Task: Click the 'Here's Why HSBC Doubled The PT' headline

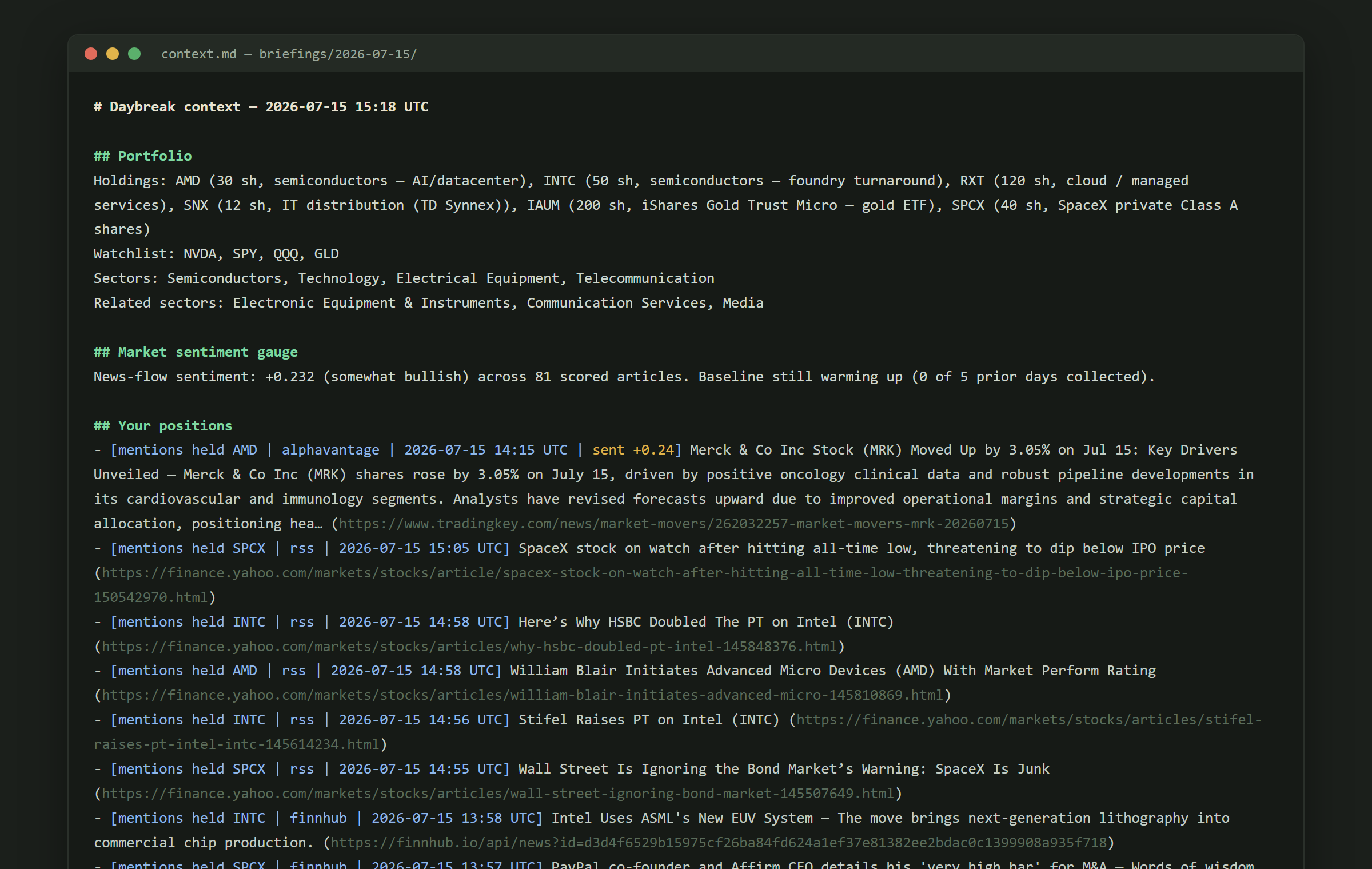Action: (x=706, y=622)
